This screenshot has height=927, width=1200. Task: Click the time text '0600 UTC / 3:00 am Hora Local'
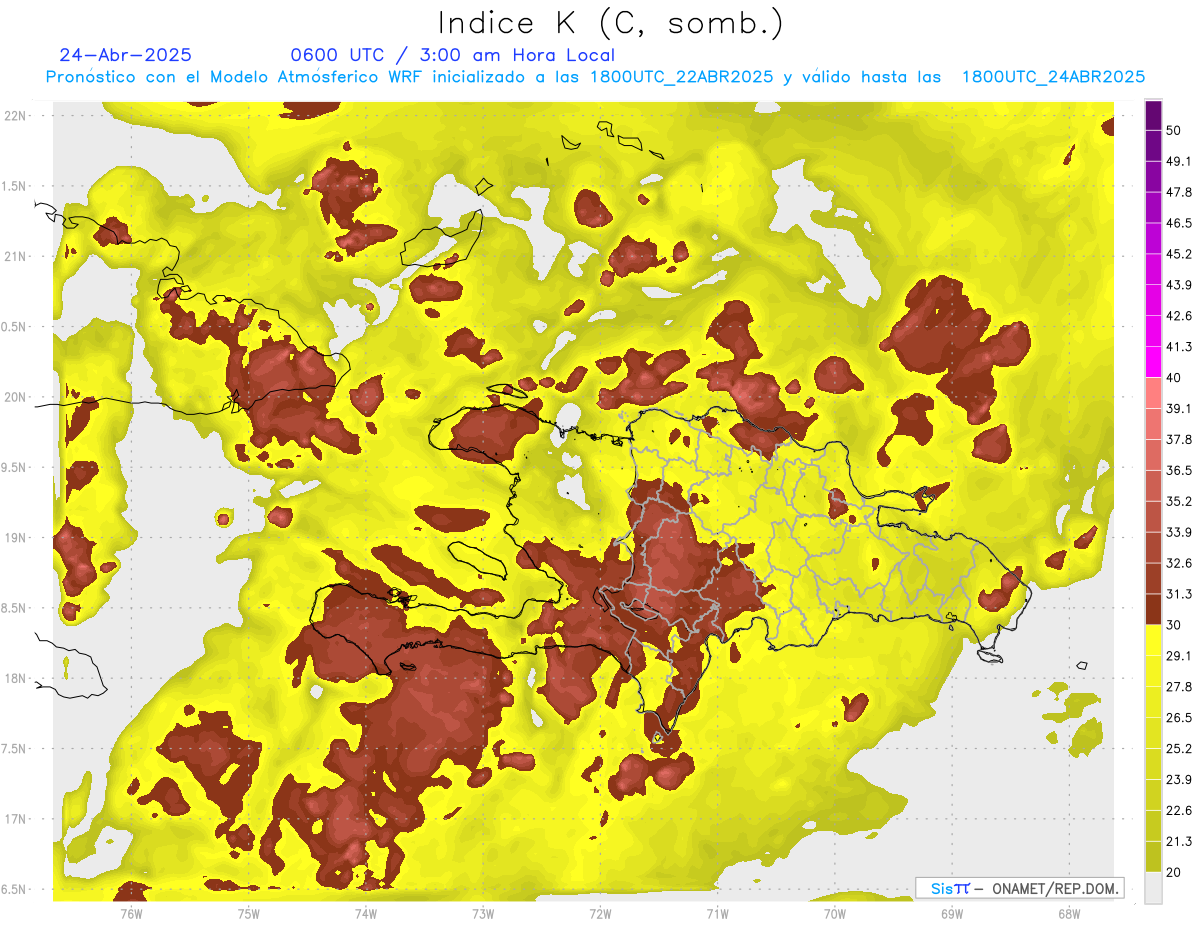pos(452,55)
